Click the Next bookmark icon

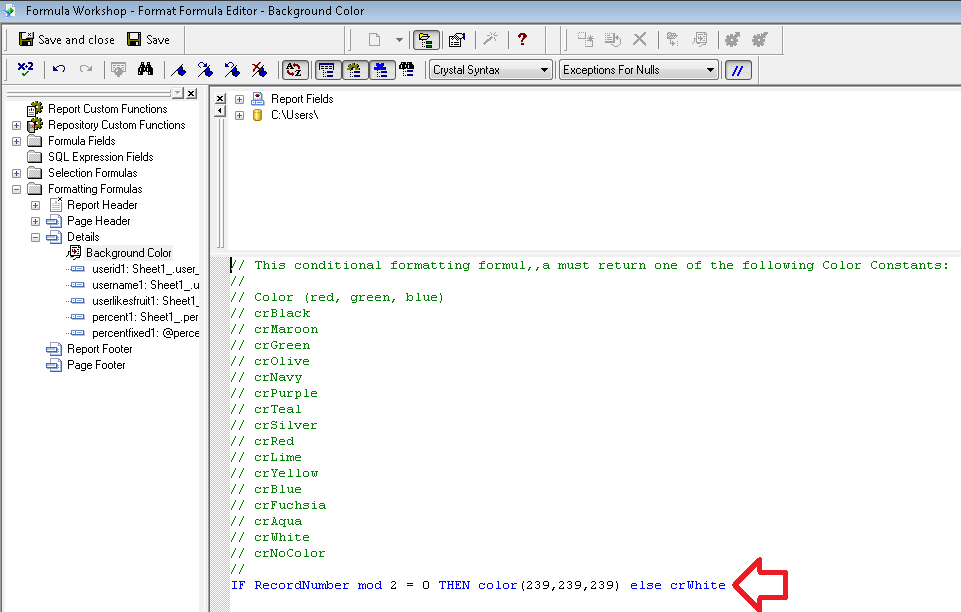[x=205, y=70]
